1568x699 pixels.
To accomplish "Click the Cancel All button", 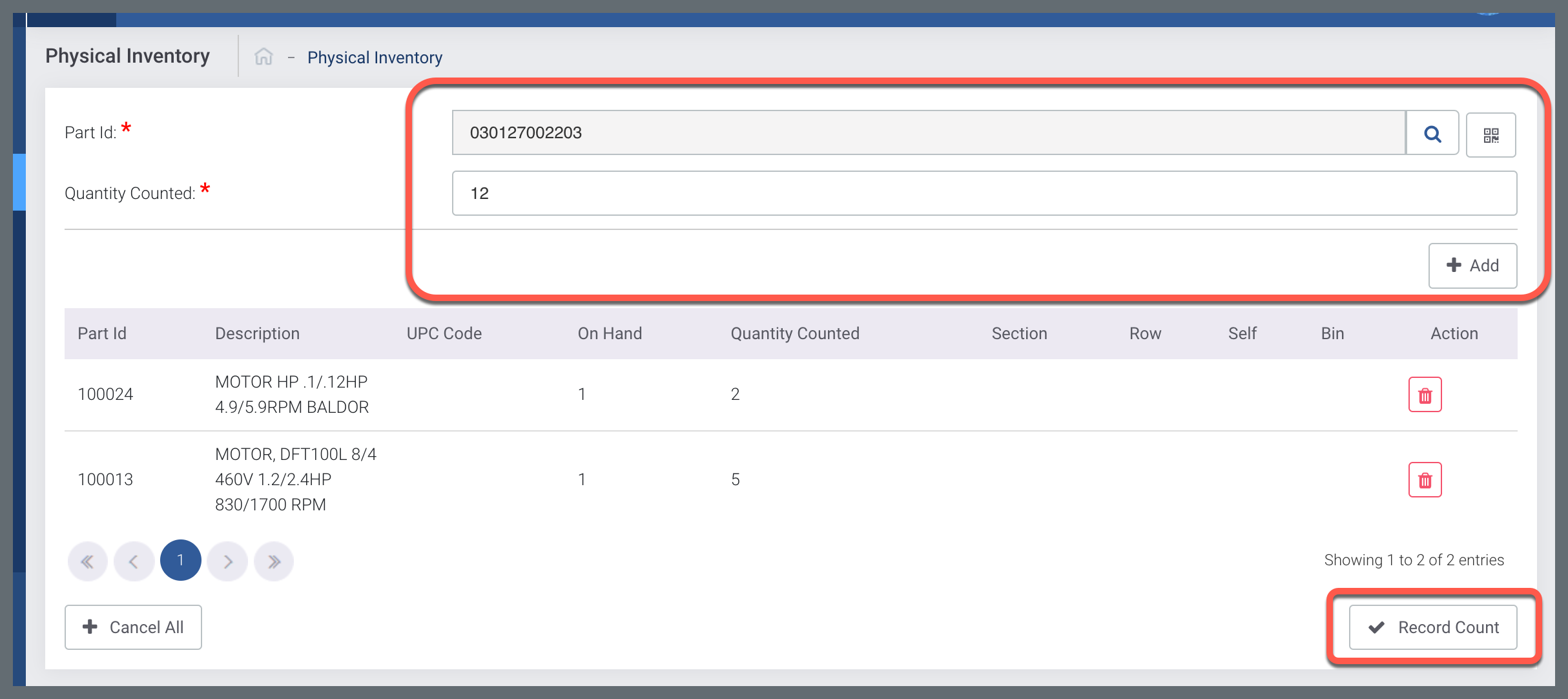I will [133, 627].
